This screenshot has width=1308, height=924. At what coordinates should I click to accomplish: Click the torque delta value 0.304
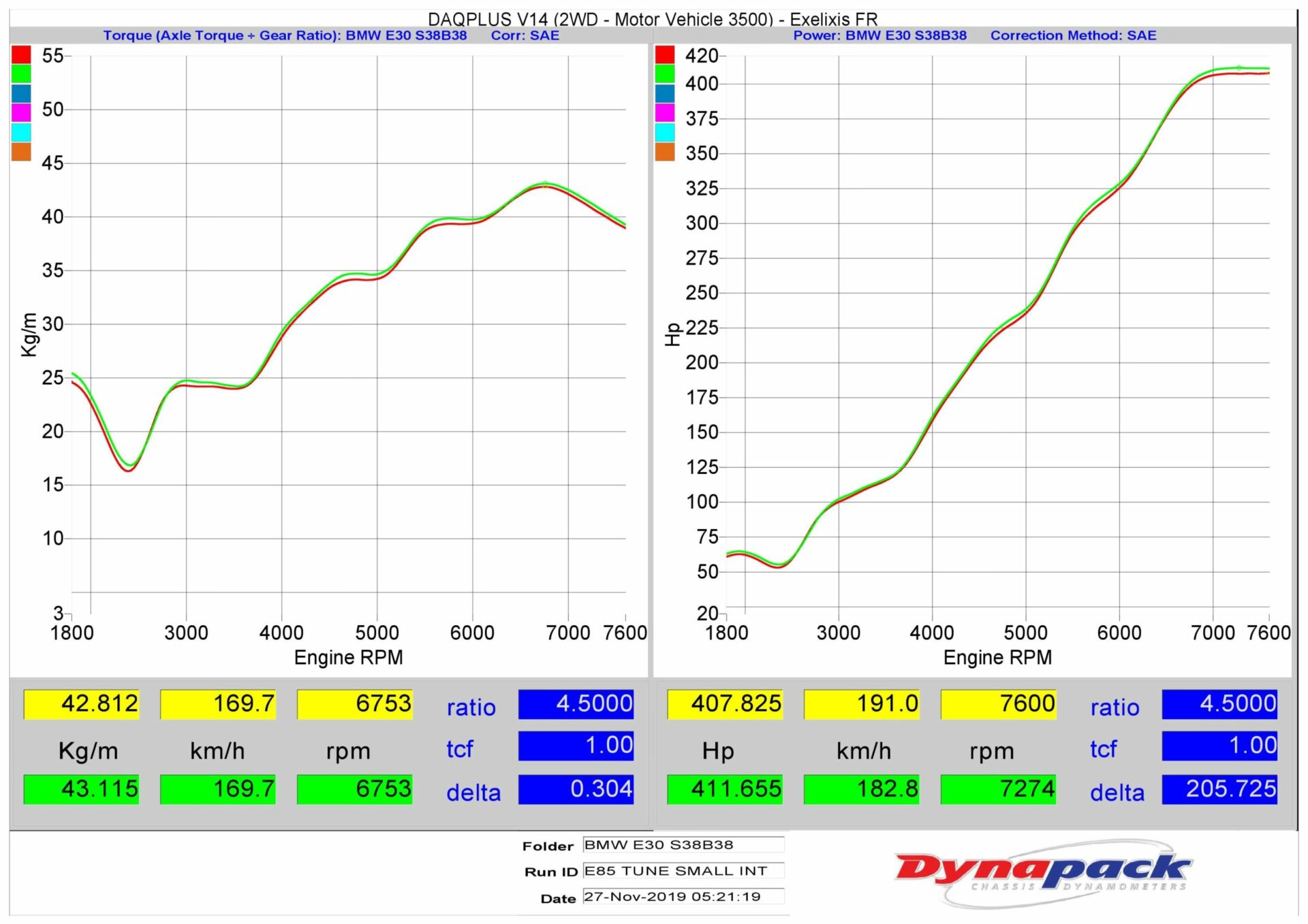point(576,789)
